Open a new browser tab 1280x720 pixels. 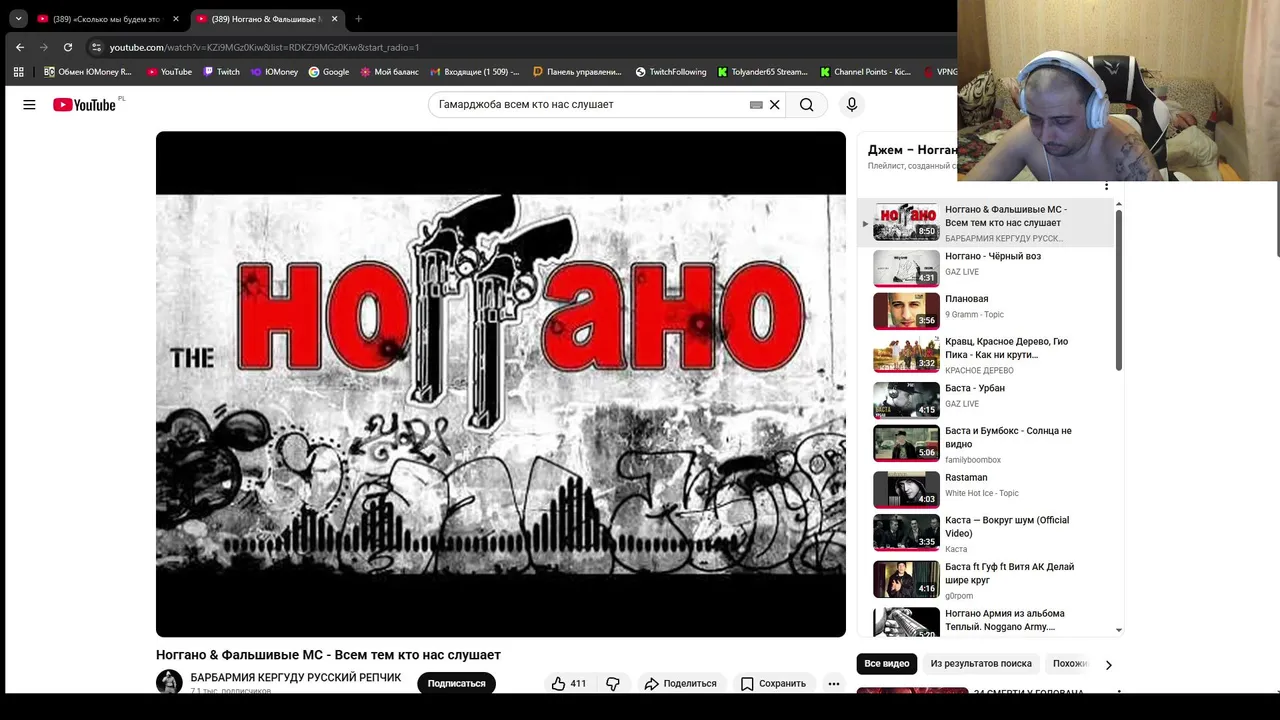[359, 19]
